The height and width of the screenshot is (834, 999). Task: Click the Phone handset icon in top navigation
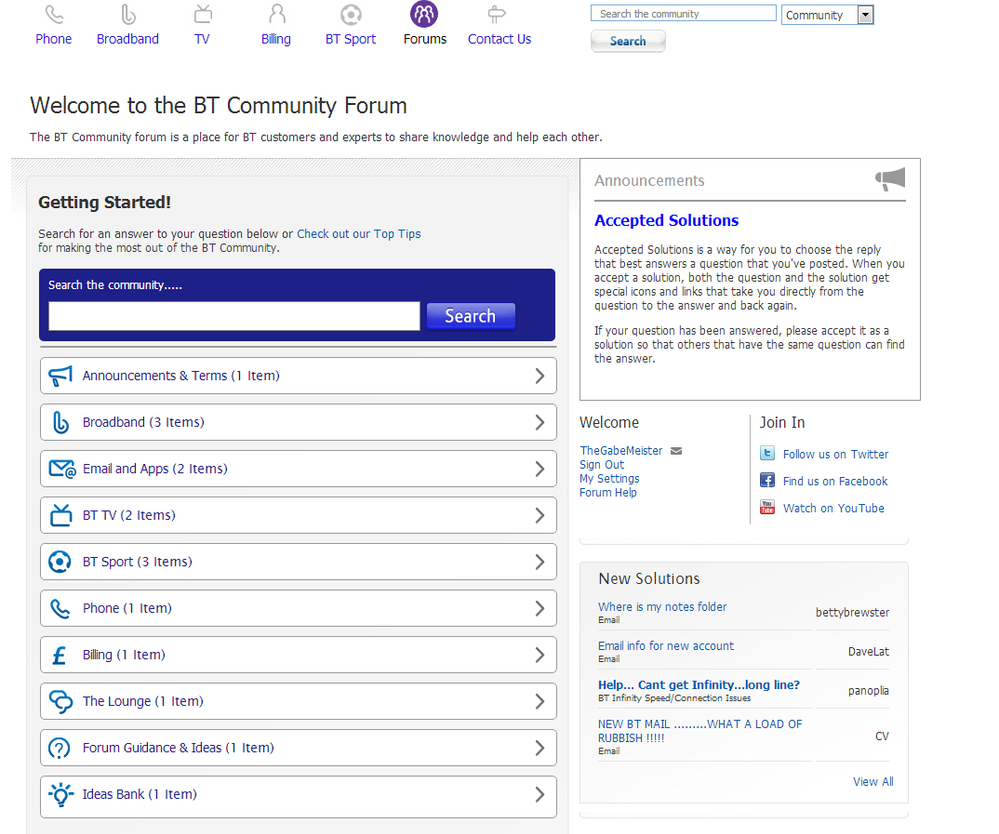pos(54,14)
